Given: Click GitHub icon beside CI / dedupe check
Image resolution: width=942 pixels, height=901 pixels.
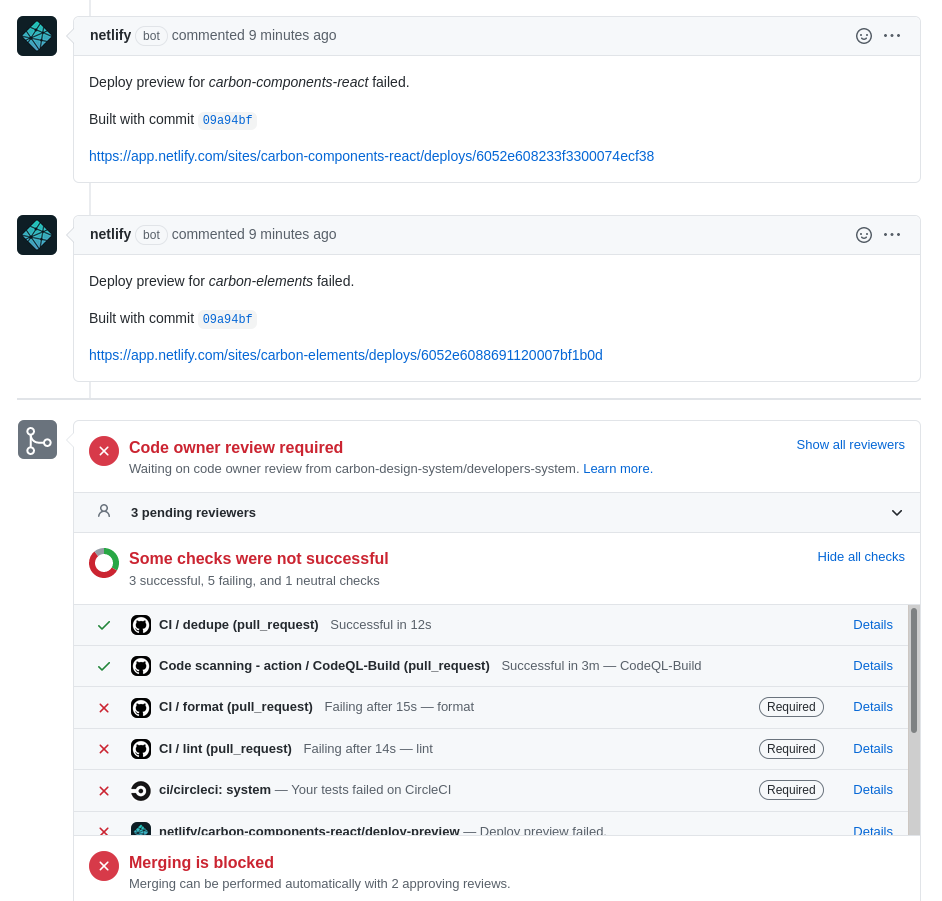Looking at the screenshot, I should point(141,625).
